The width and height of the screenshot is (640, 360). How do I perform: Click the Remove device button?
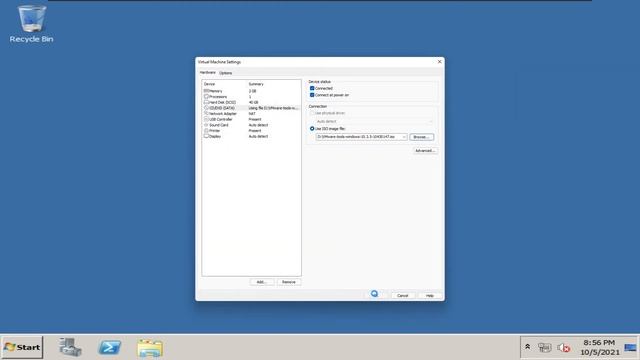click(x=289, y=282)
